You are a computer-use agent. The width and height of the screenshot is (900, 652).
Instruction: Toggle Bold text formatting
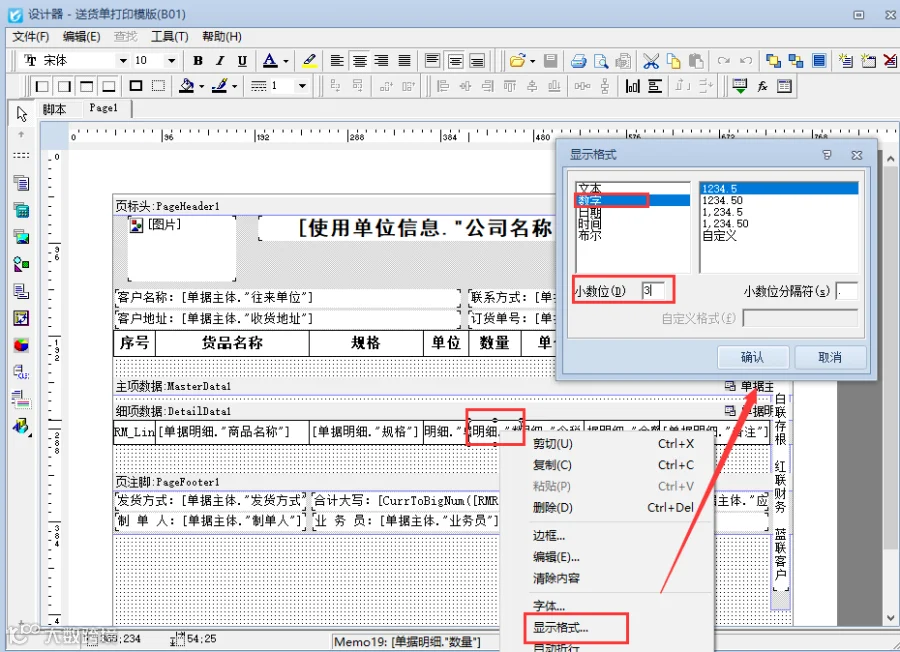pyautogui.click(x=198, y=61)
